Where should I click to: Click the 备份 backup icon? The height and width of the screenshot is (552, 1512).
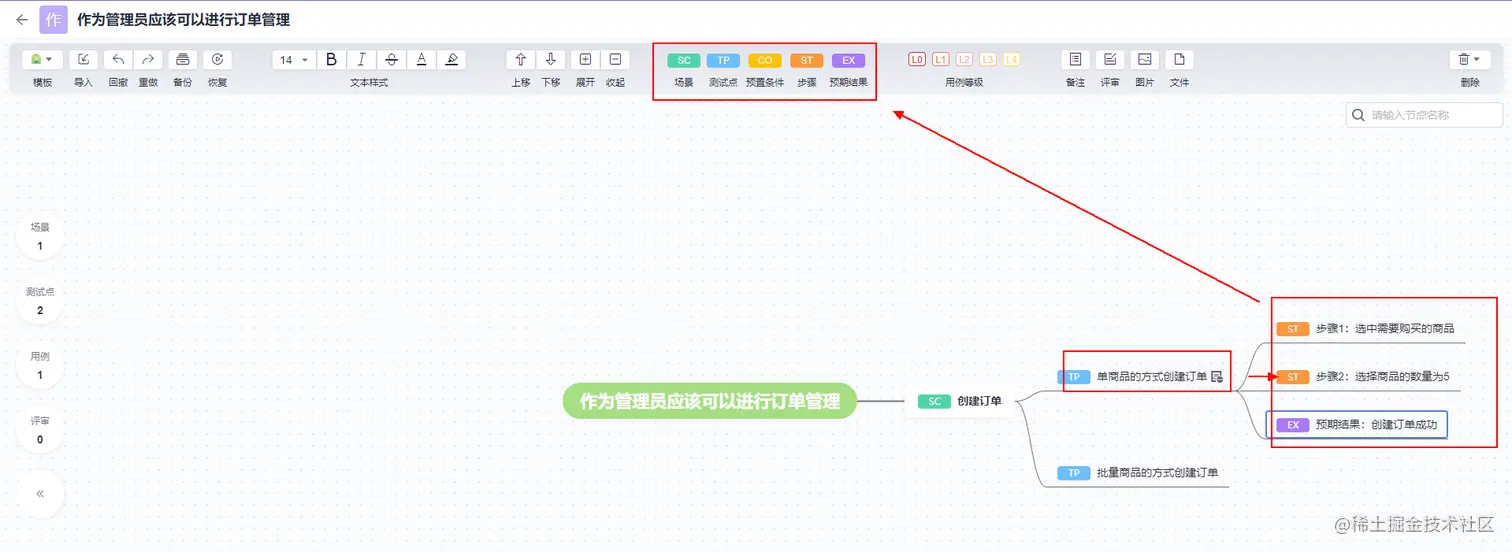point(182,60)
